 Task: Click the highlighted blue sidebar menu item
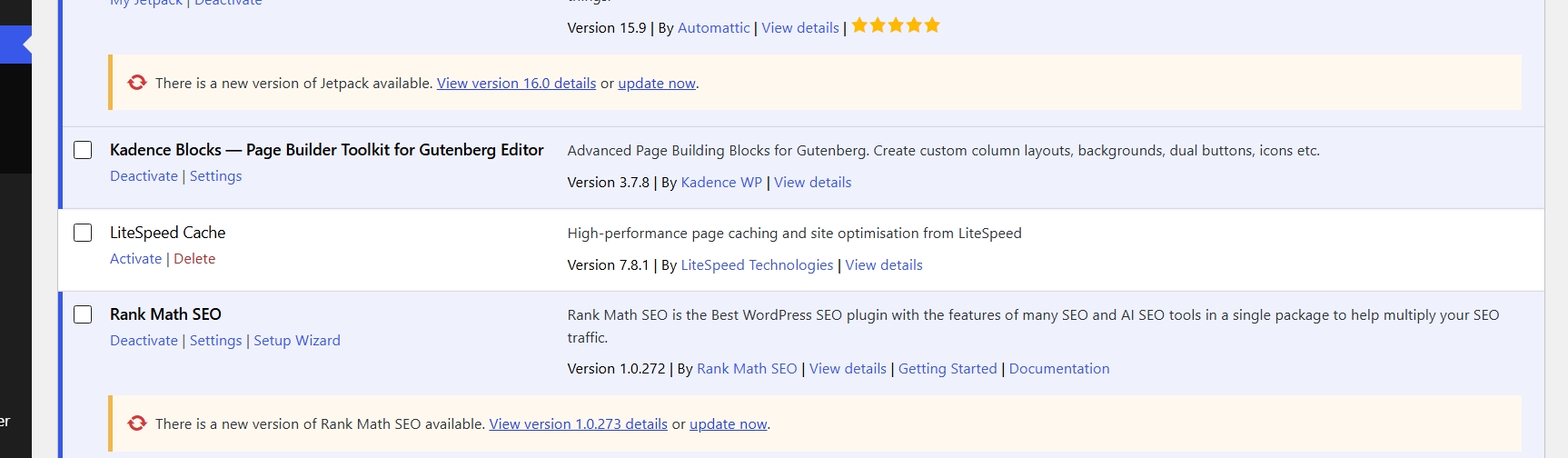pyautogui.click(x=15, y=45)
